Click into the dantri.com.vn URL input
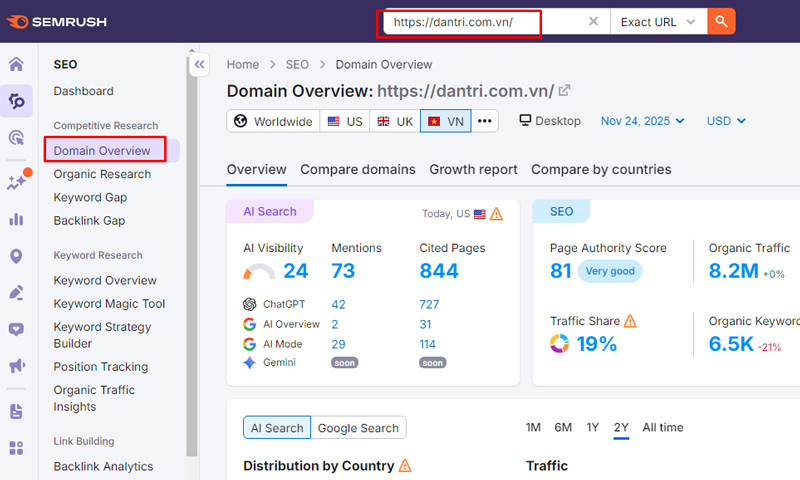The width and height of the screenshot is (800, 480). (480, 22)
